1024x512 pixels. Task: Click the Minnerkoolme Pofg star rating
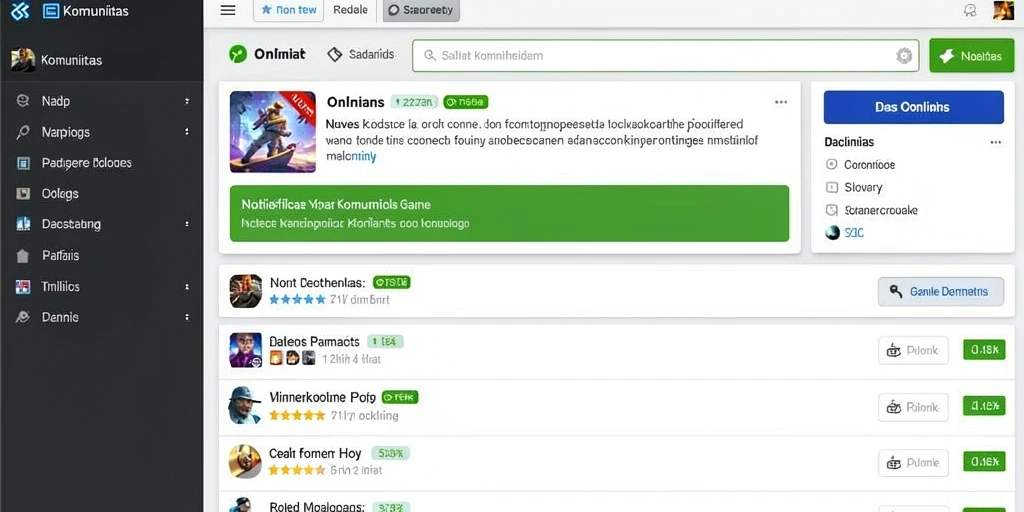(x=297, y=415)
